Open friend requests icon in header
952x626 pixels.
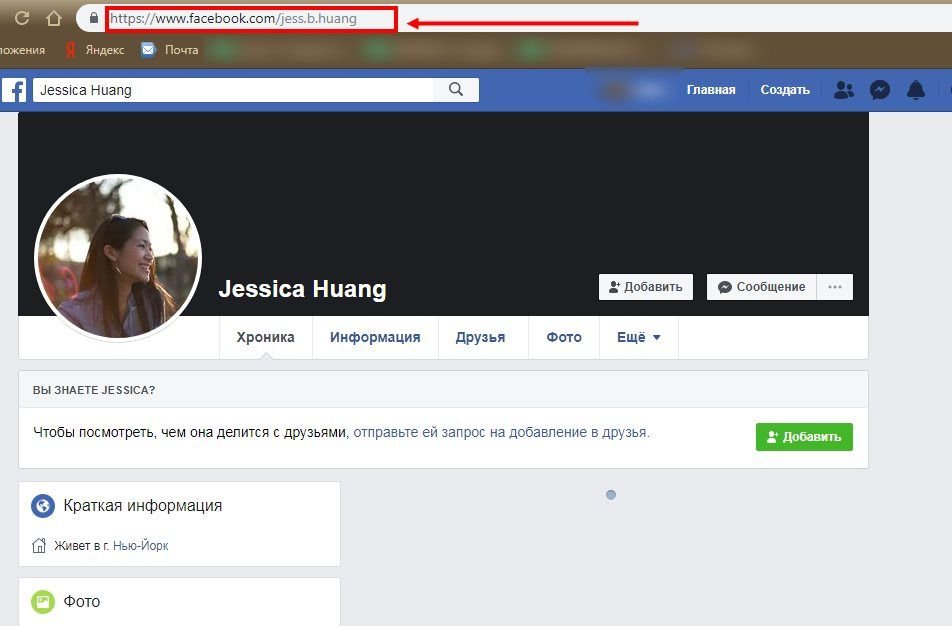coord(843,90)
